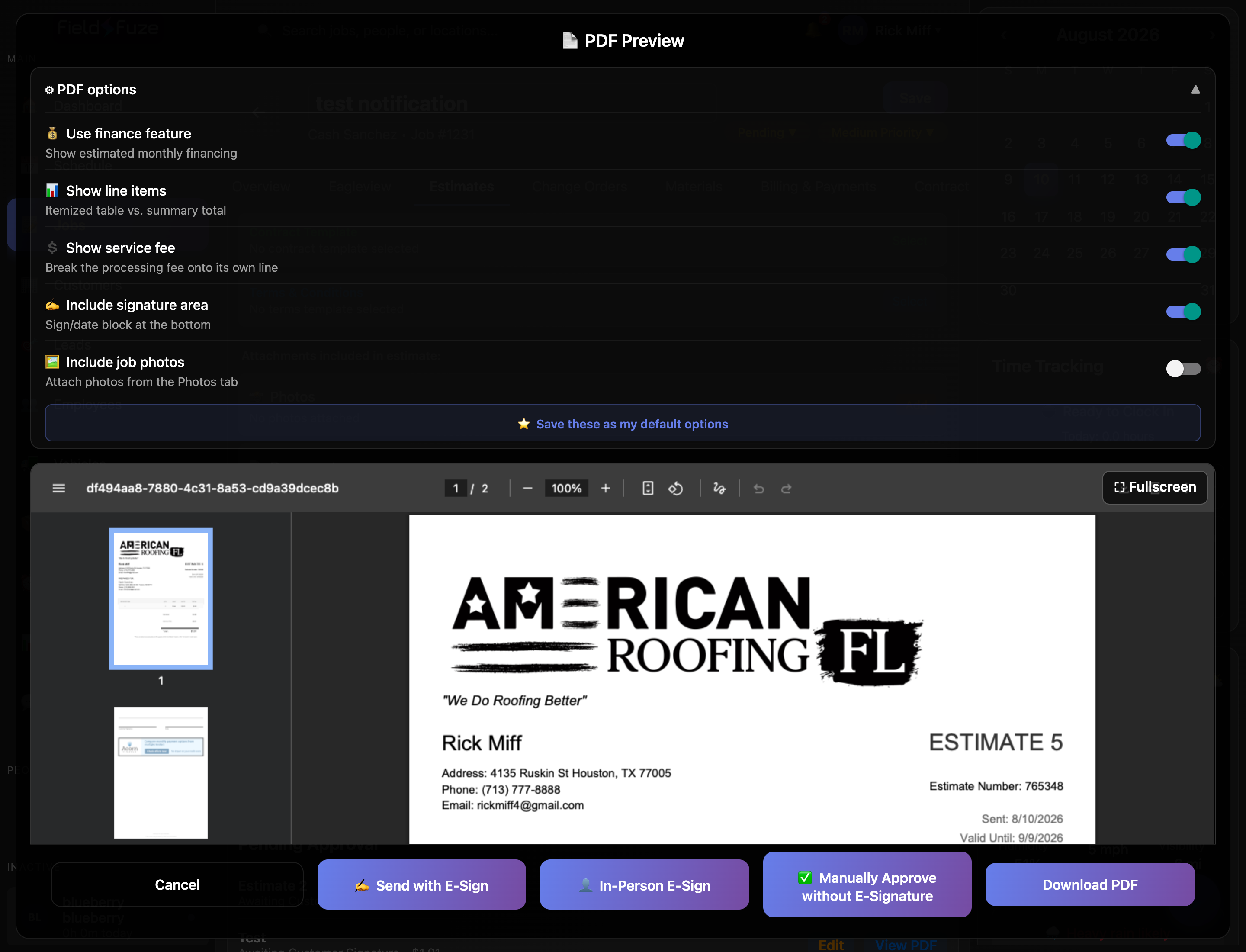Click the 100% zoom level field
1246x952 pixels.
[567, 489]
